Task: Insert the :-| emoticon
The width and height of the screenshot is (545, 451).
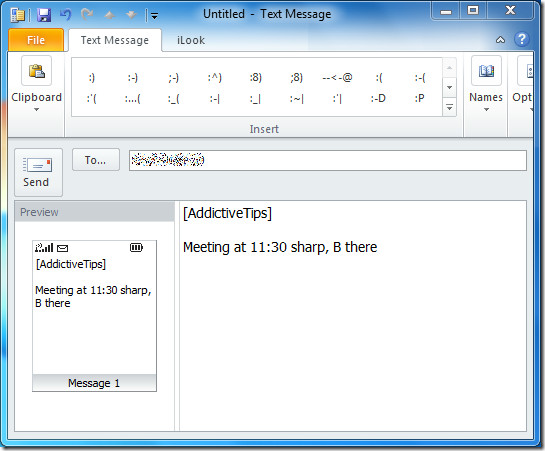Action: (214, 99)
